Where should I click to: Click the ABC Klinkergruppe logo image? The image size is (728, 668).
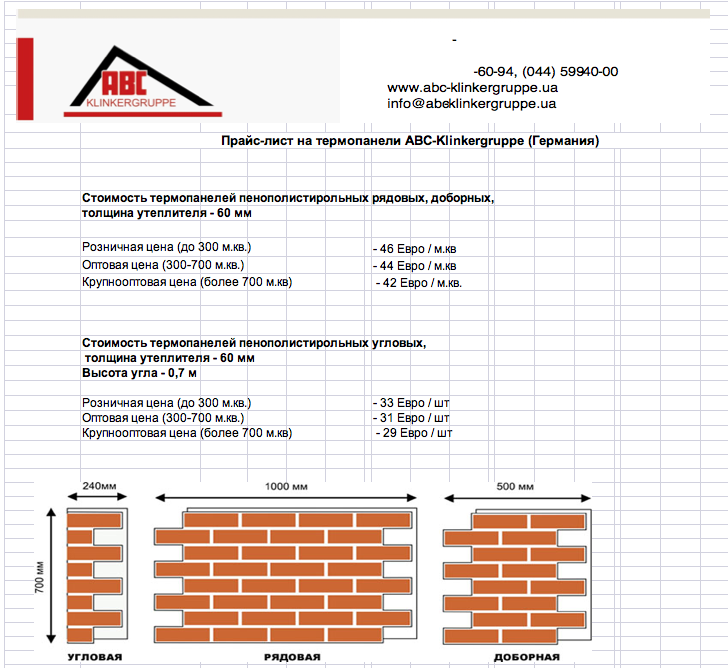pos(143,82)
